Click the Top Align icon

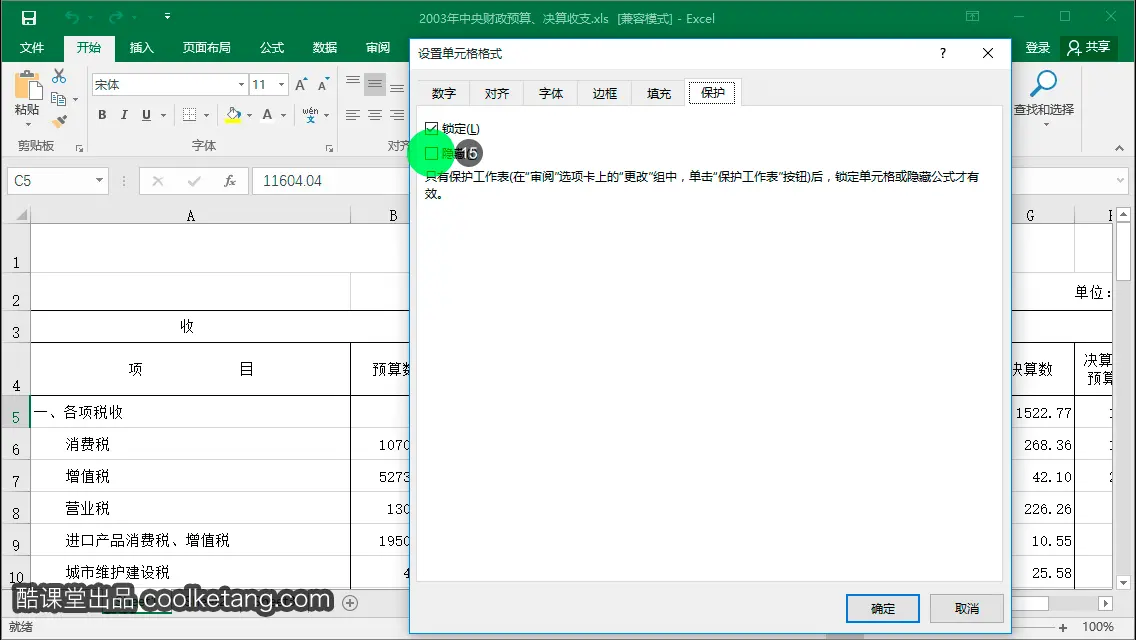coord(353,83)
